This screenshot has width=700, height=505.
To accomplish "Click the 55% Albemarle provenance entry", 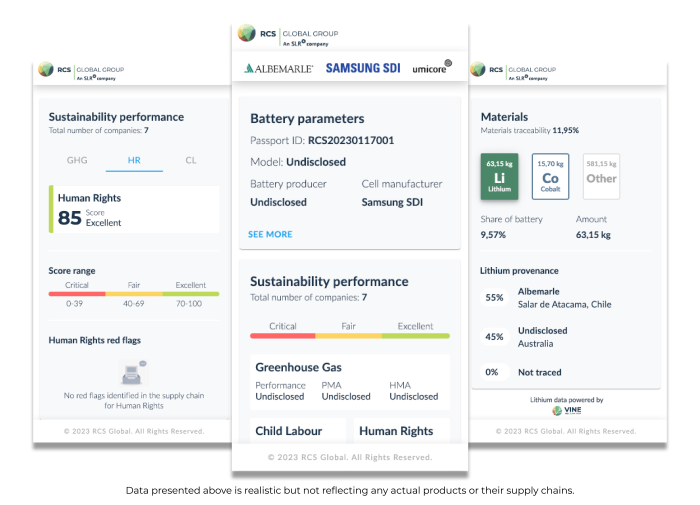I will 547,298.
